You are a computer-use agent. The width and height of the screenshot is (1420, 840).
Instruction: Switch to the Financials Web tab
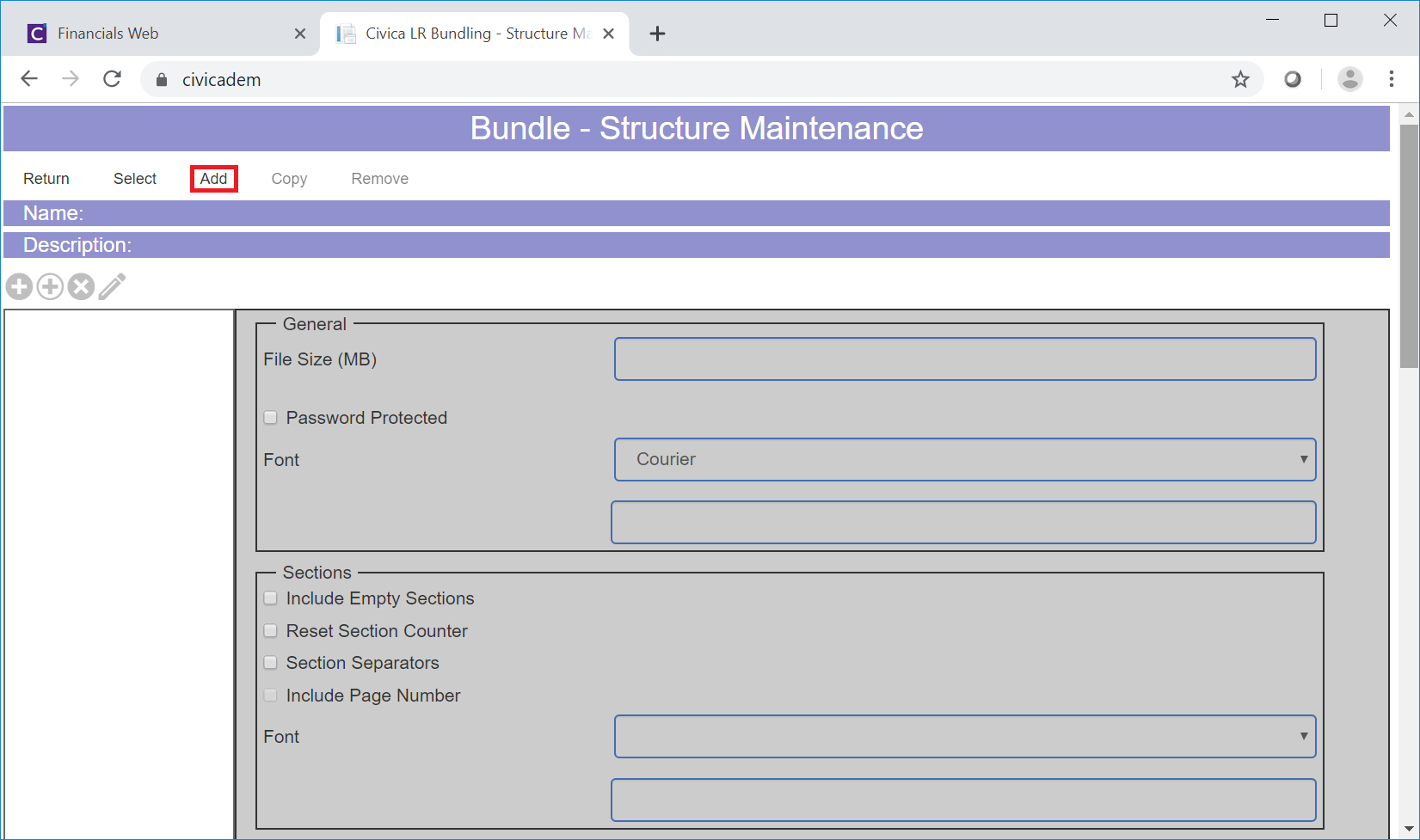pos(160,34)
